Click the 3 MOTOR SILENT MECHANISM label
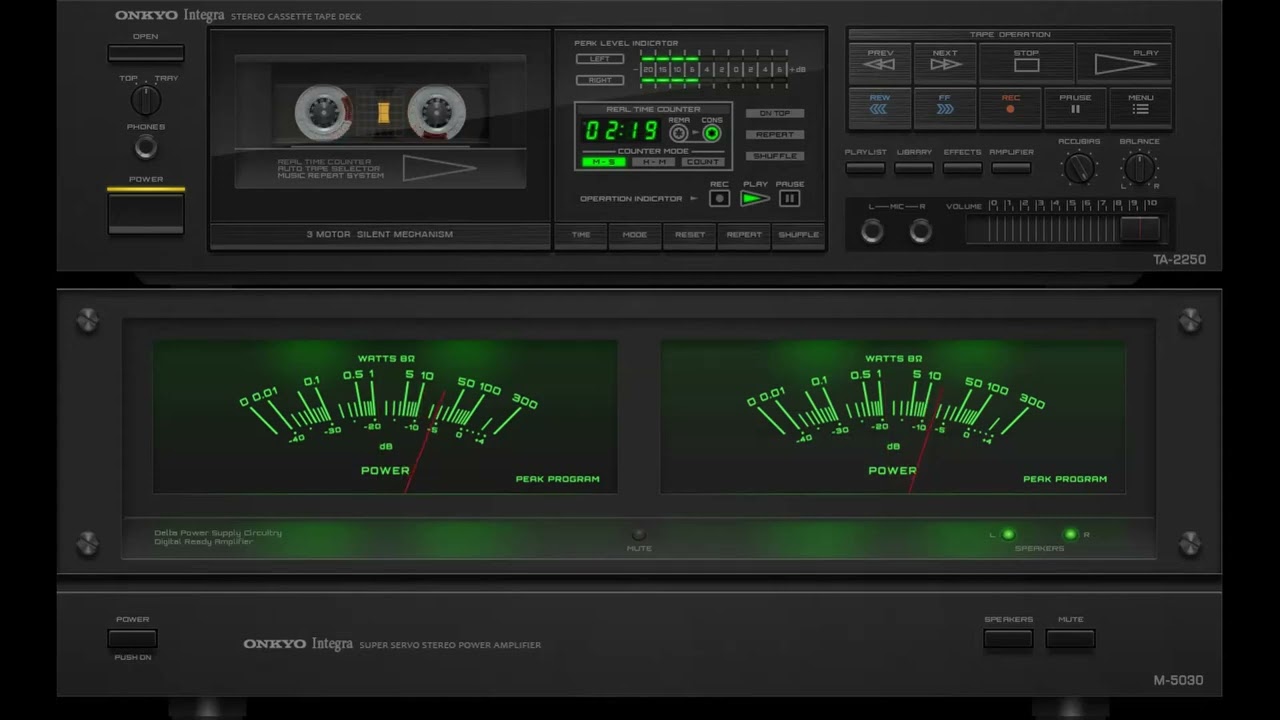 tap(380, 235)
